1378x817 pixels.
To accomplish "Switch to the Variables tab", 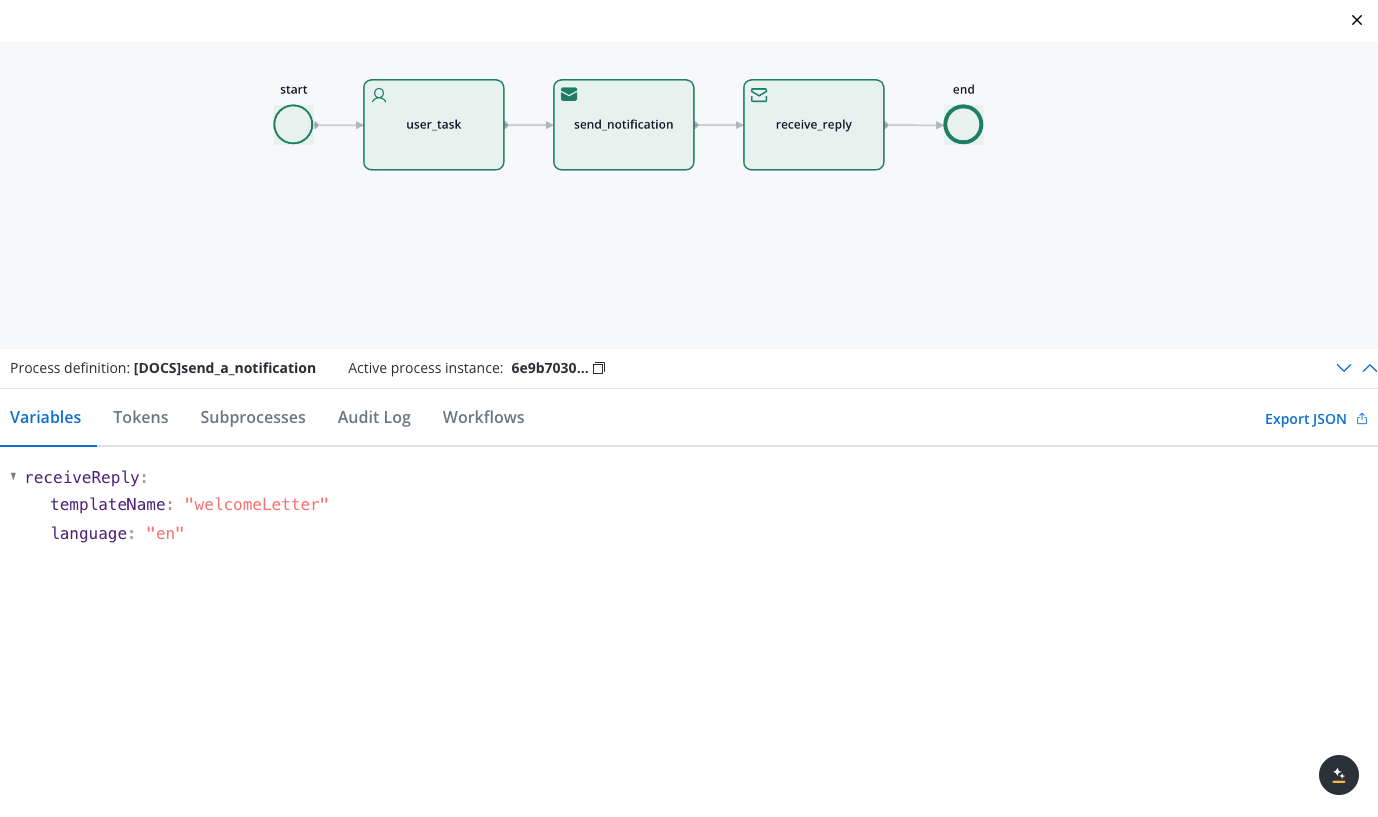I will tap(46, 417).
